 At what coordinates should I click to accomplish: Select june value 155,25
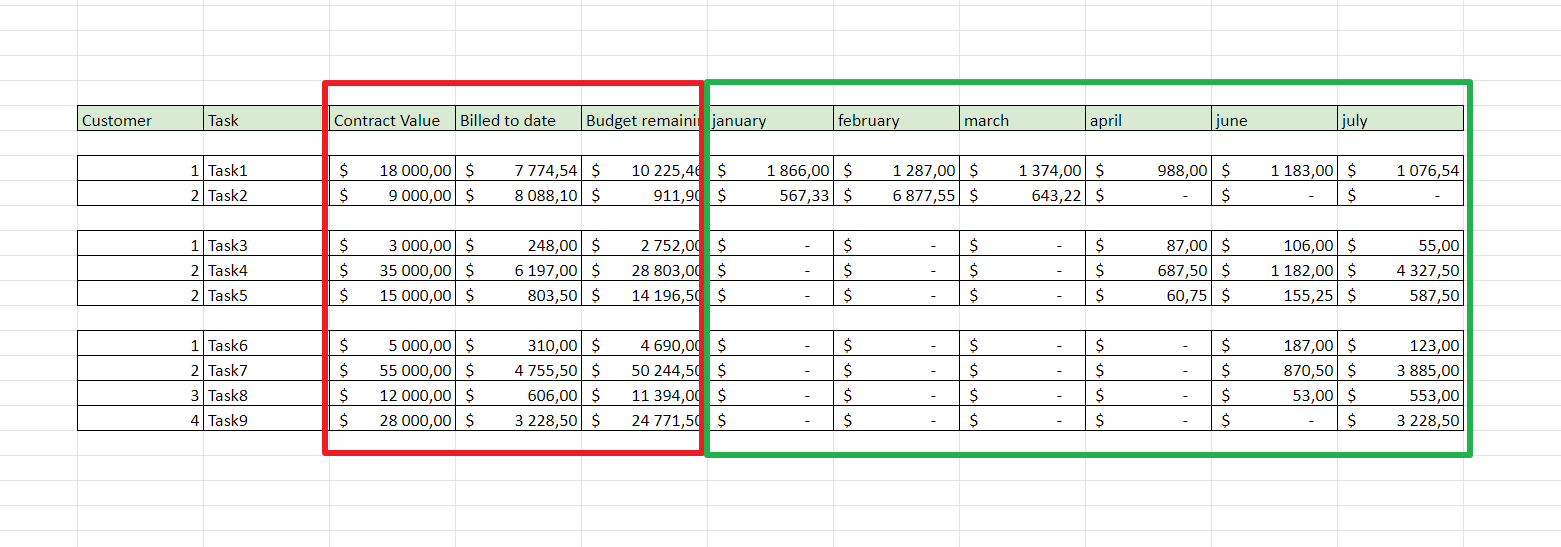pos(1275,294)
